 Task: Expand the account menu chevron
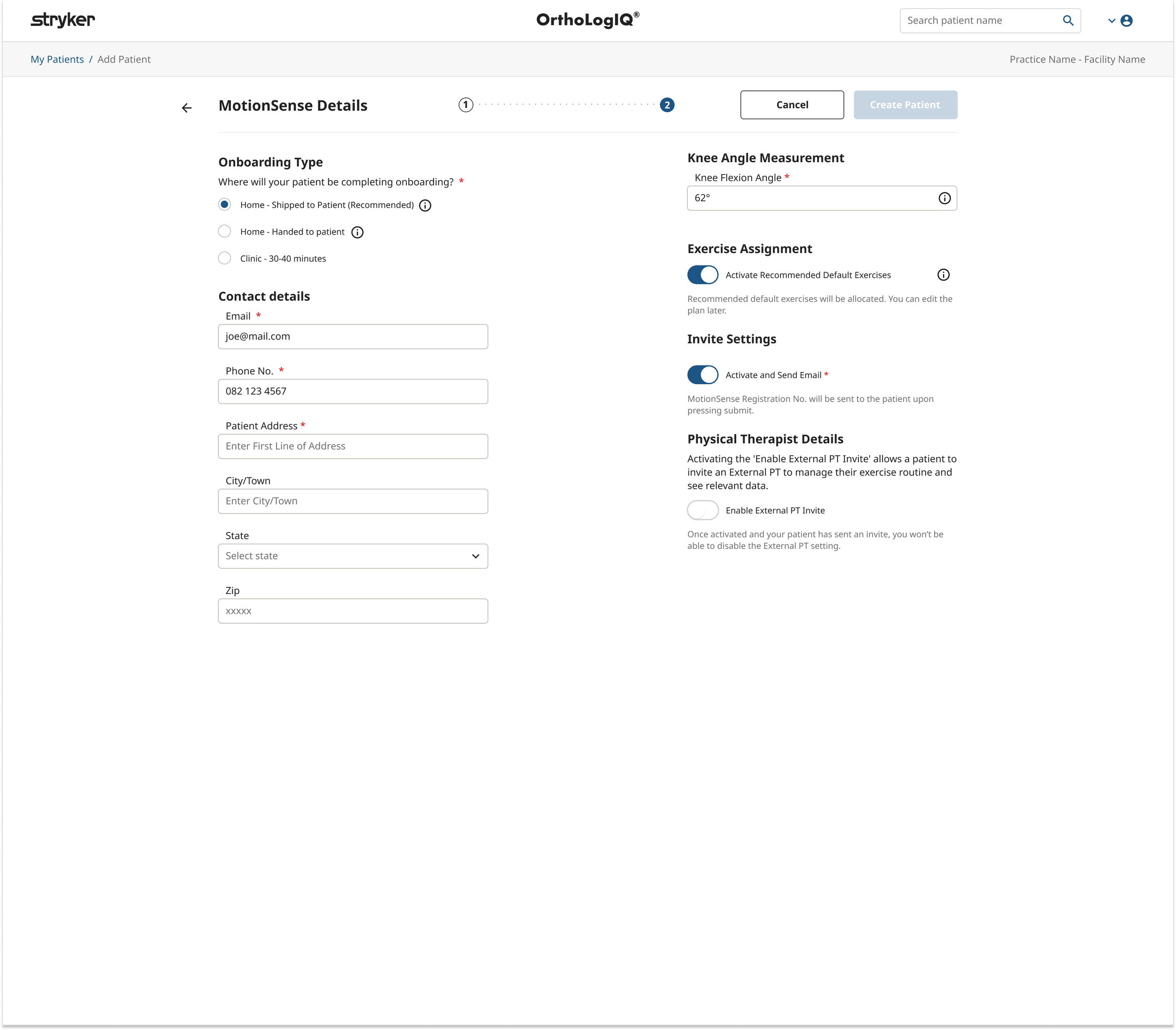tap(1112, 21)
